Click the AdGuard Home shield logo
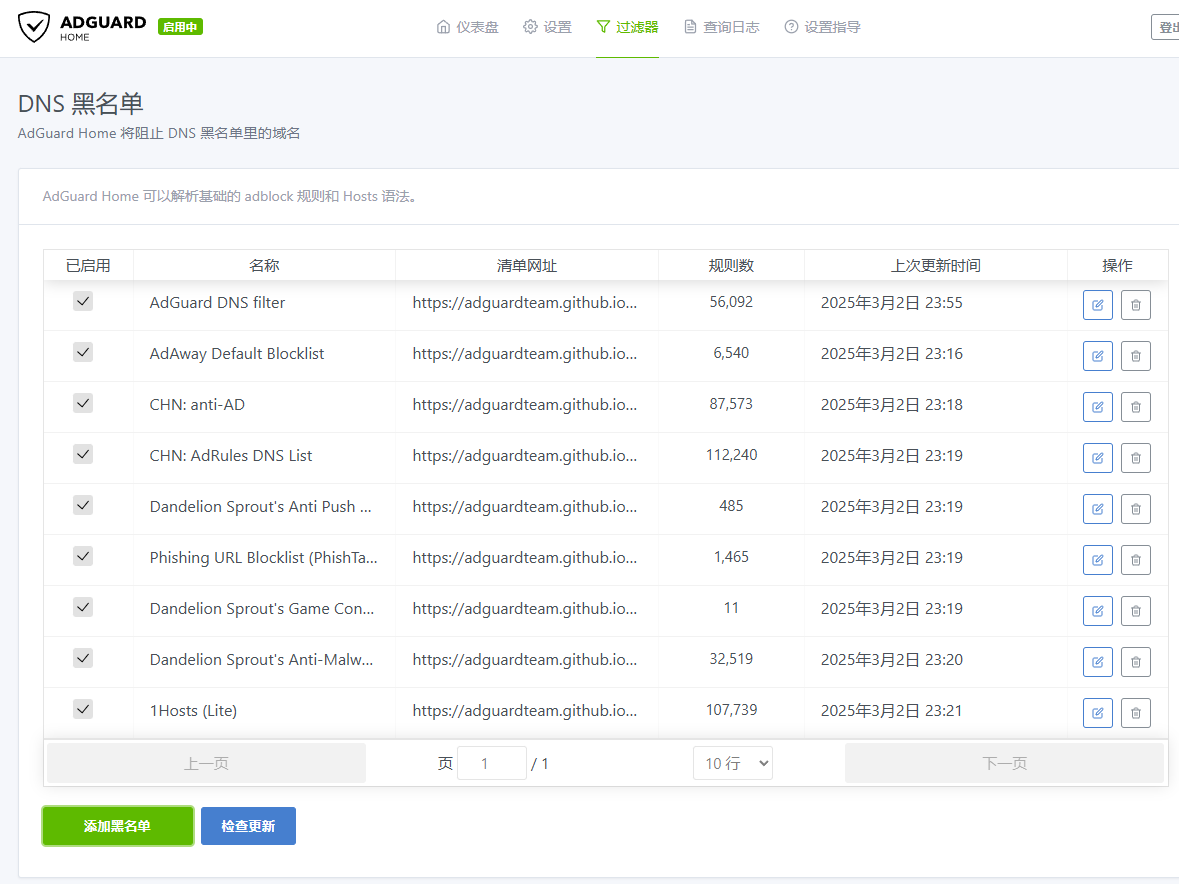The height and width of the screenshot is (884, 1179). [x=34, y=27]
